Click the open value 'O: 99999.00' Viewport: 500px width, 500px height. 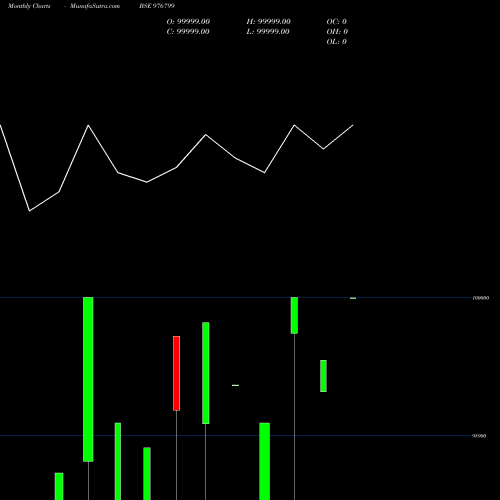click(x=188, y=22)
